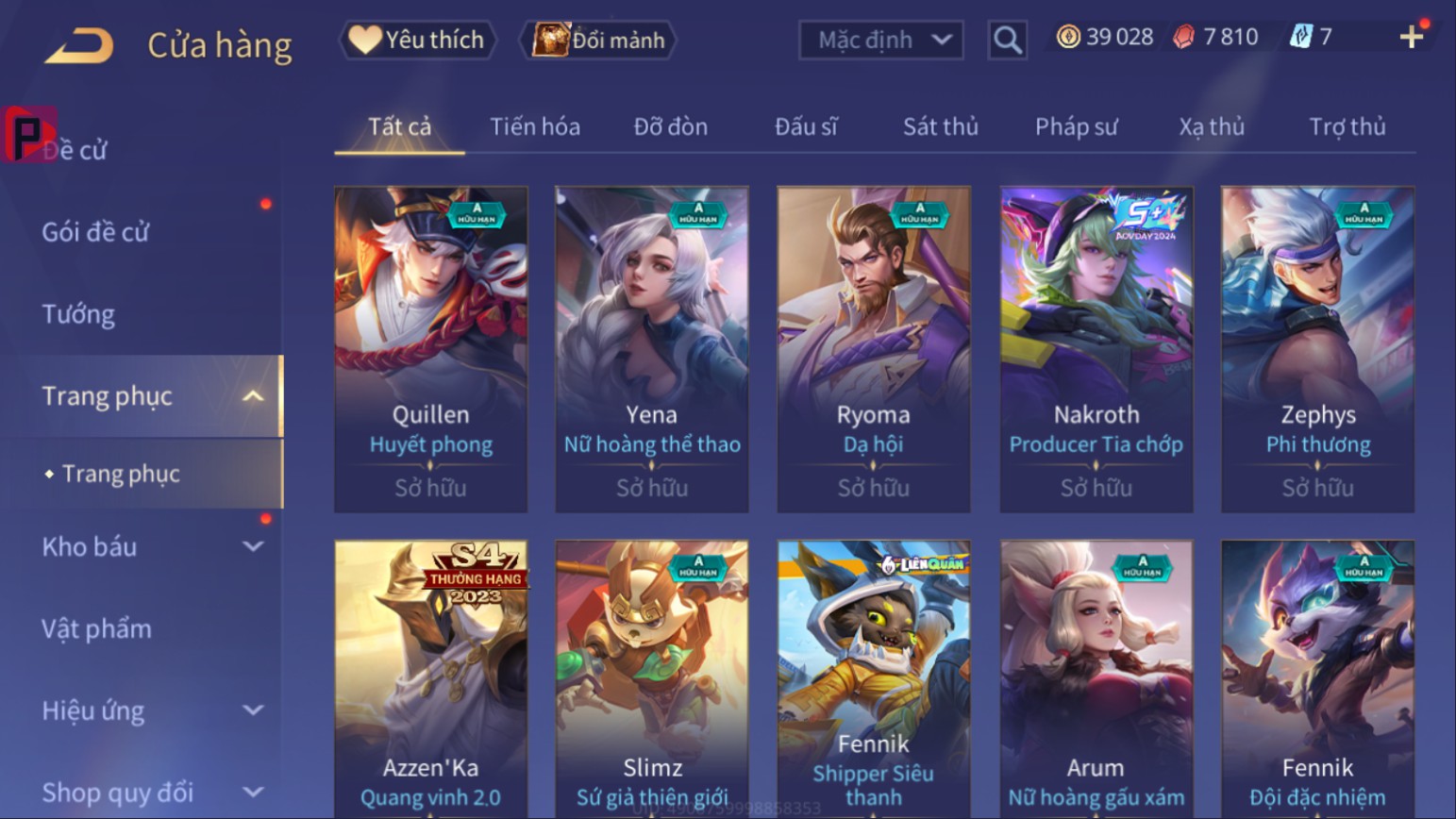Select the Nakroth Producer Tia chớp skin
The width and height of the screenshot is (1456, 819).
pyautogui.click(x=1096, y=349)
